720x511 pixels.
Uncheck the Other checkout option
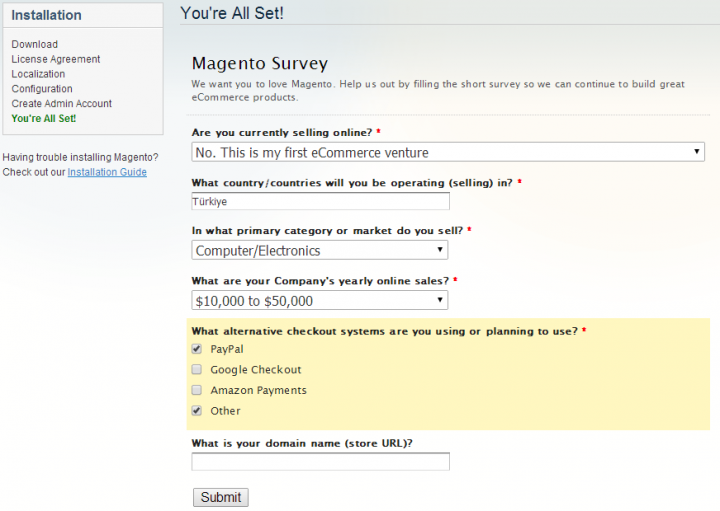(197, 411)
